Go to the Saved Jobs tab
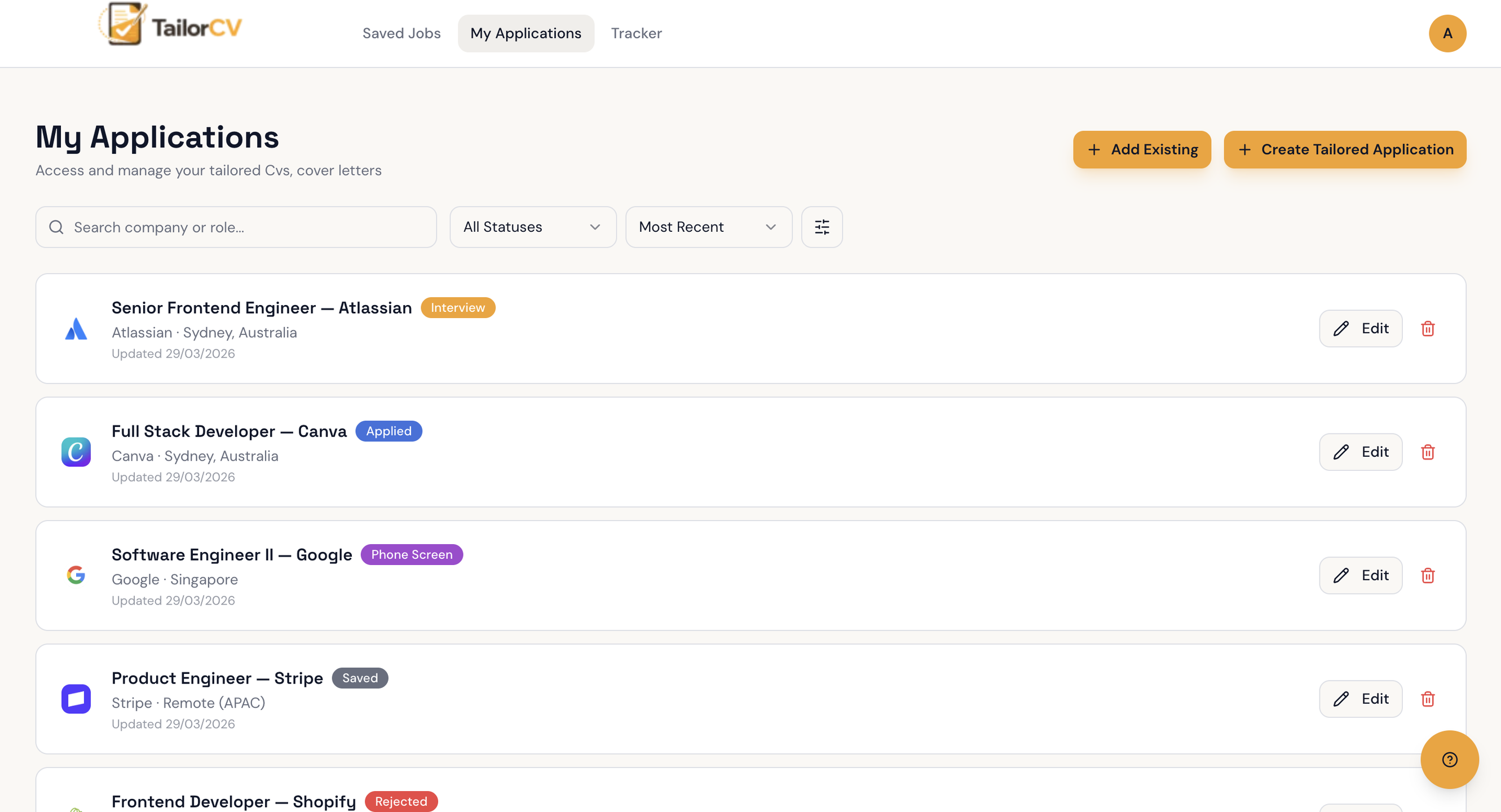The image size is (1501, 812). click(x=401, y=33)
